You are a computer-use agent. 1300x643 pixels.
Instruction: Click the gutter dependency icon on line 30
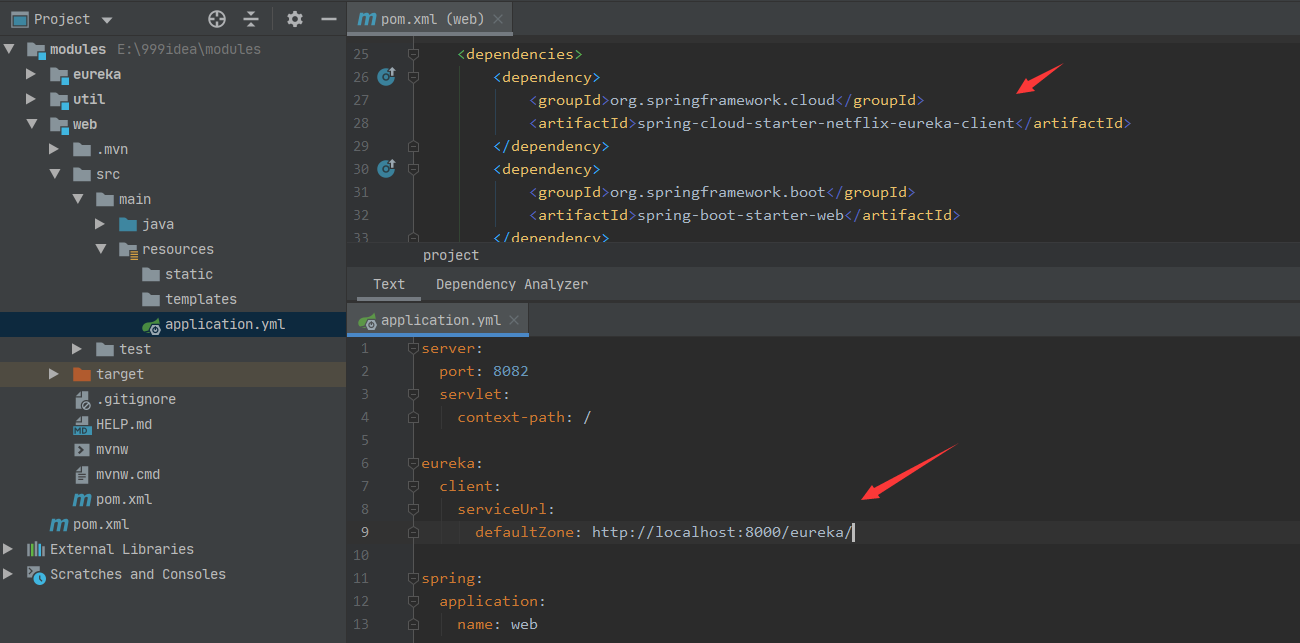(x=386, y=169)
